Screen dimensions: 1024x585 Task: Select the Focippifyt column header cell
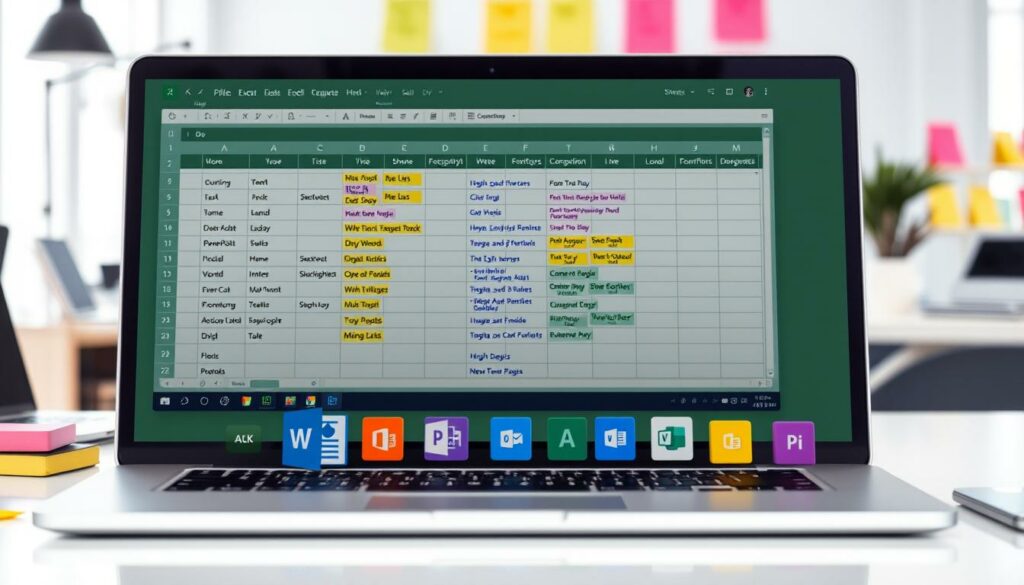coord(445,161)
